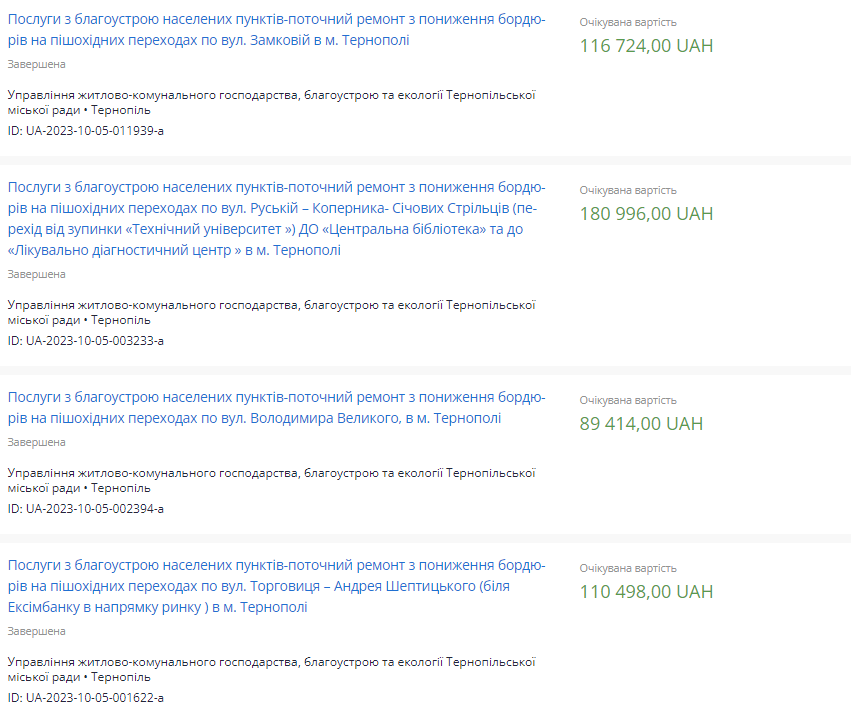
Task: Open the tender link for вул. Замковій
Action: (x=277, y=30)
